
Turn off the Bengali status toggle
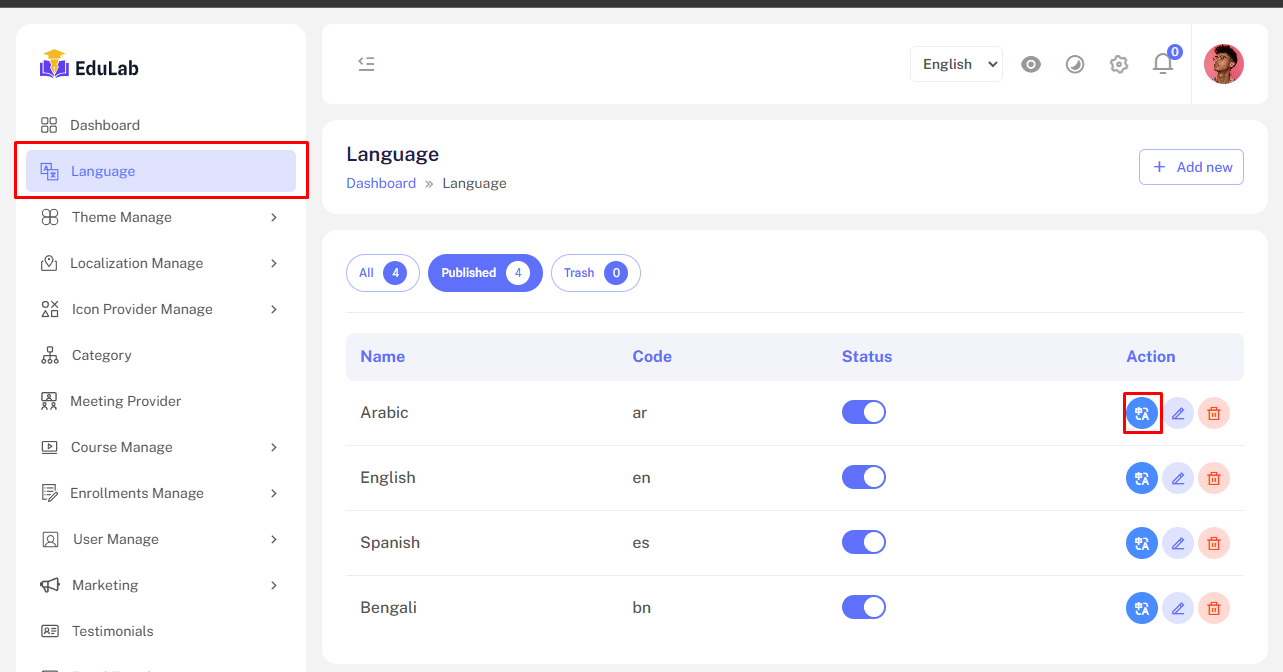864,608
